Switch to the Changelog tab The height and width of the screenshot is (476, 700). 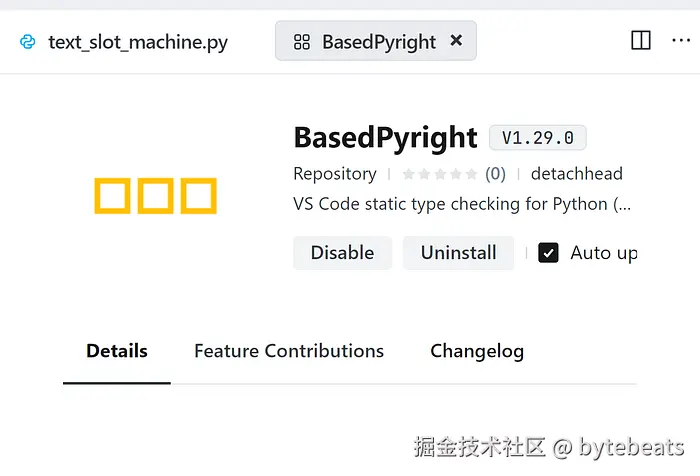(x=477, y=351)
